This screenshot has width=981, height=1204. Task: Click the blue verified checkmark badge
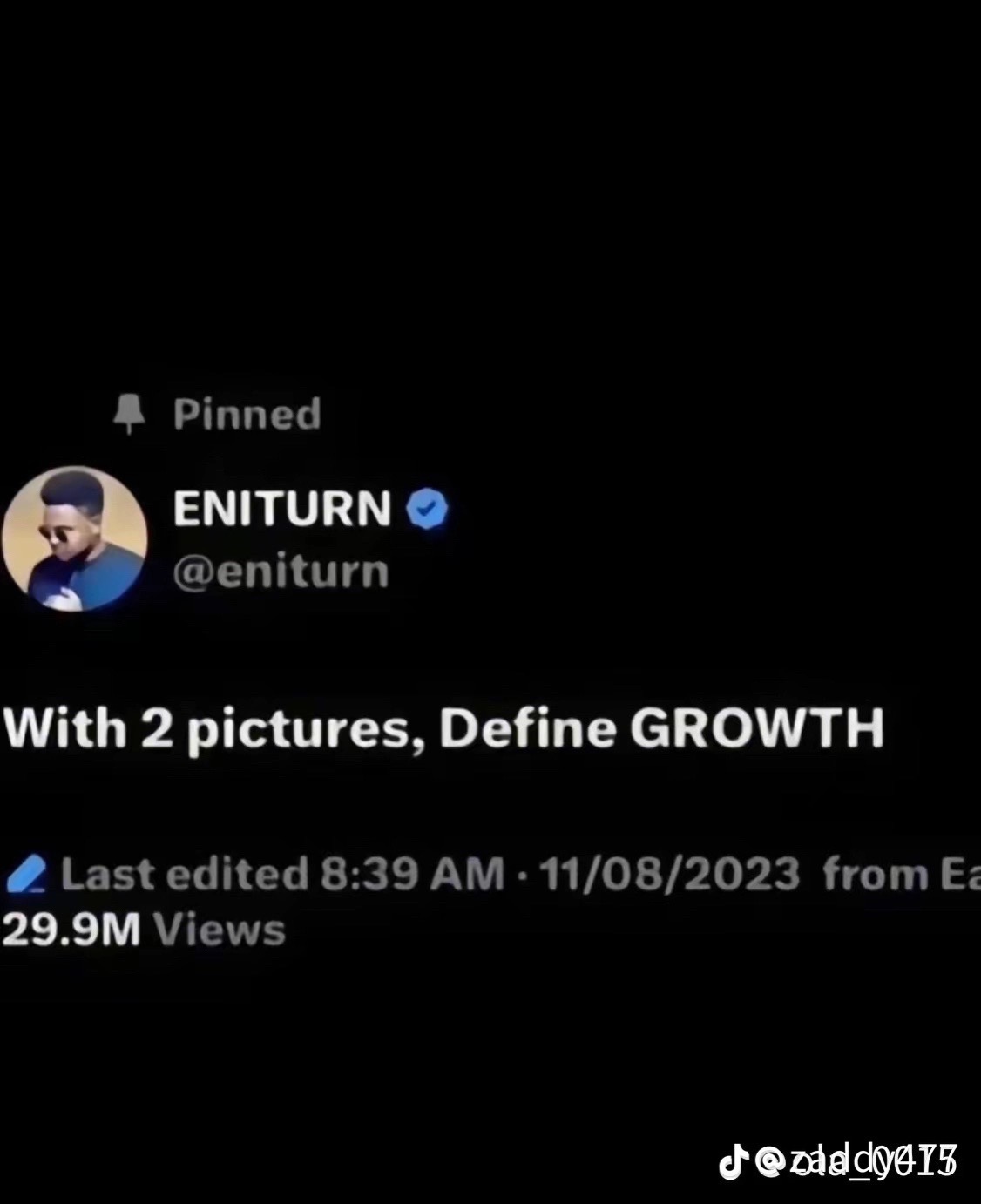(427, 510)
